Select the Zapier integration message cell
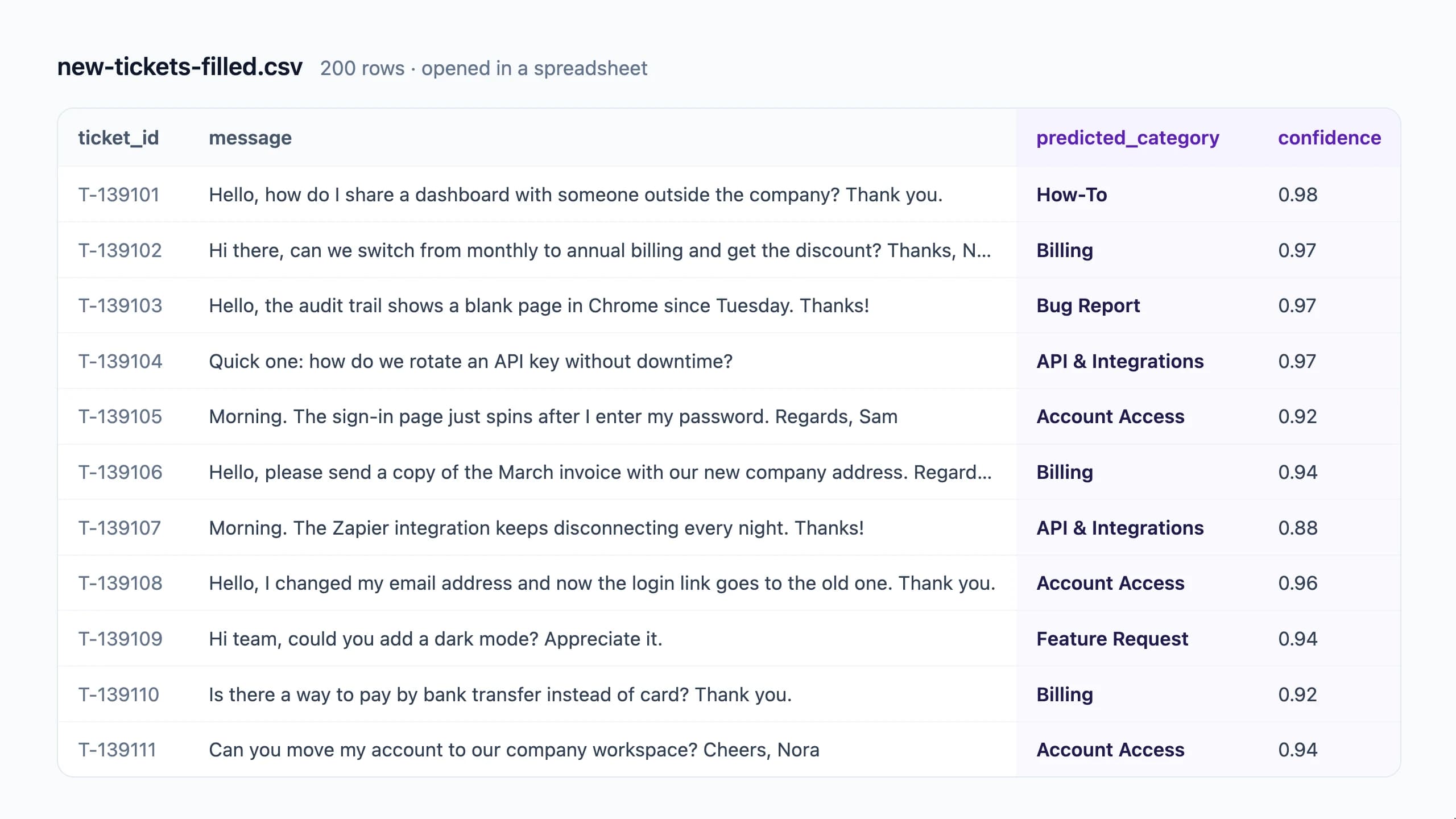Screen dimensions: 1456x819 536,528
